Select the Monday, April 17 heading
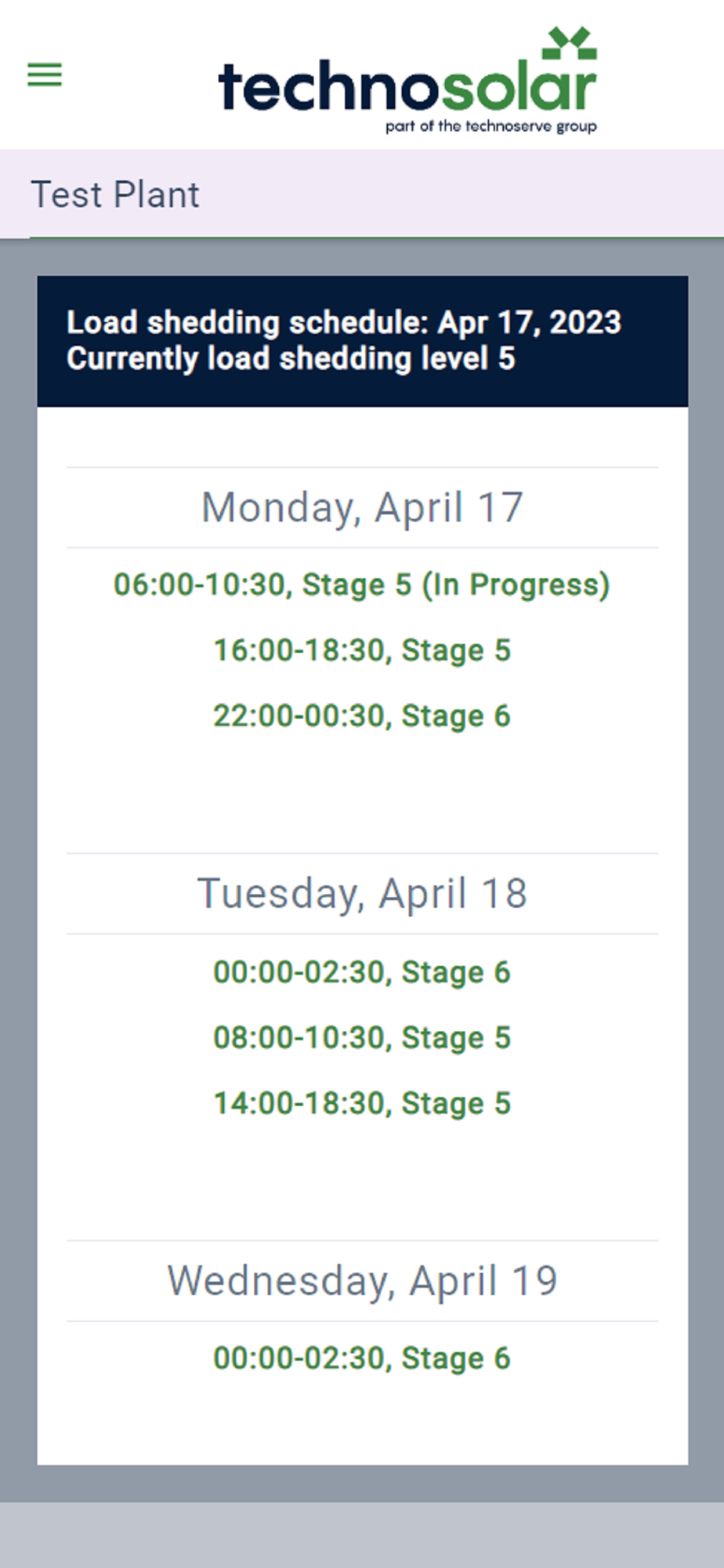Screen dimensions: 724x1568 coord(362,507)
